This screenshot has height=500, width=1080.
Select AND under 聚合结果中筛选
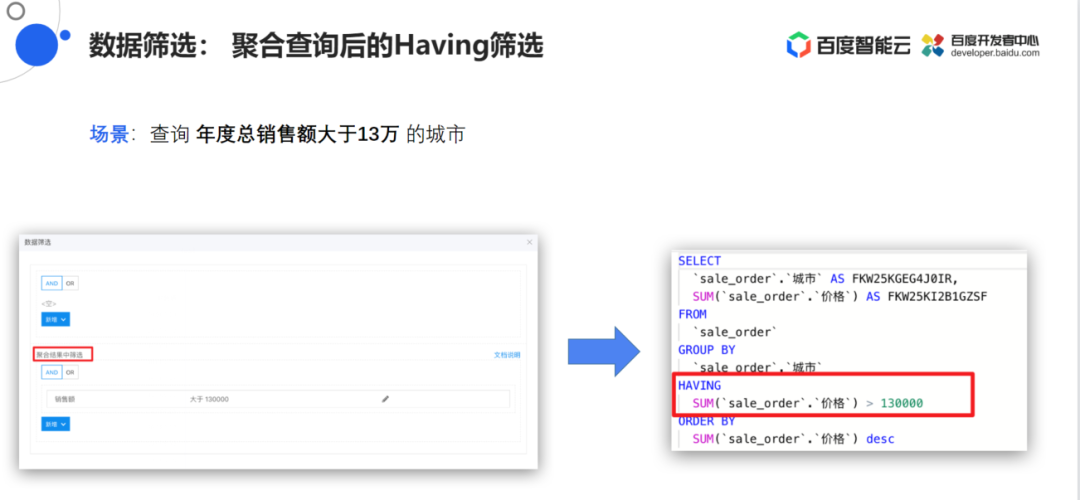pyautogui.click(x=52, y=373)
